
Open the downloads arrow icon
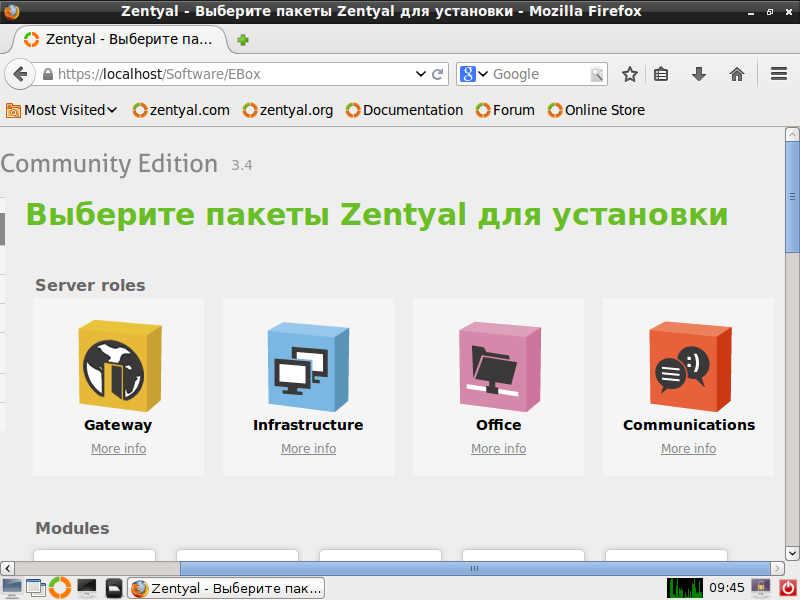pos(699,74)
